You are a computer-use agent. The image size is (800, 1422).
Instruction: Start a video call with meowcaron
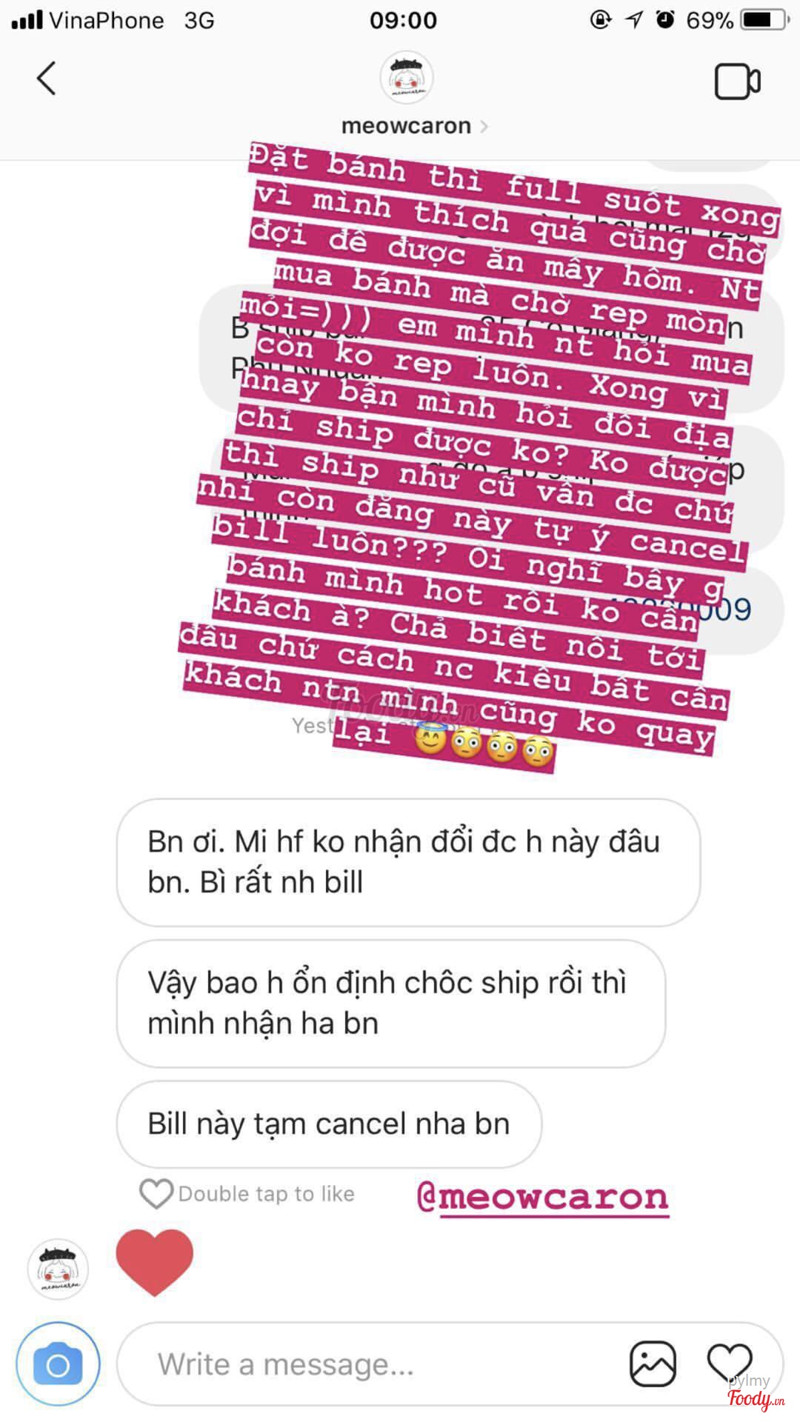(737, 82)
